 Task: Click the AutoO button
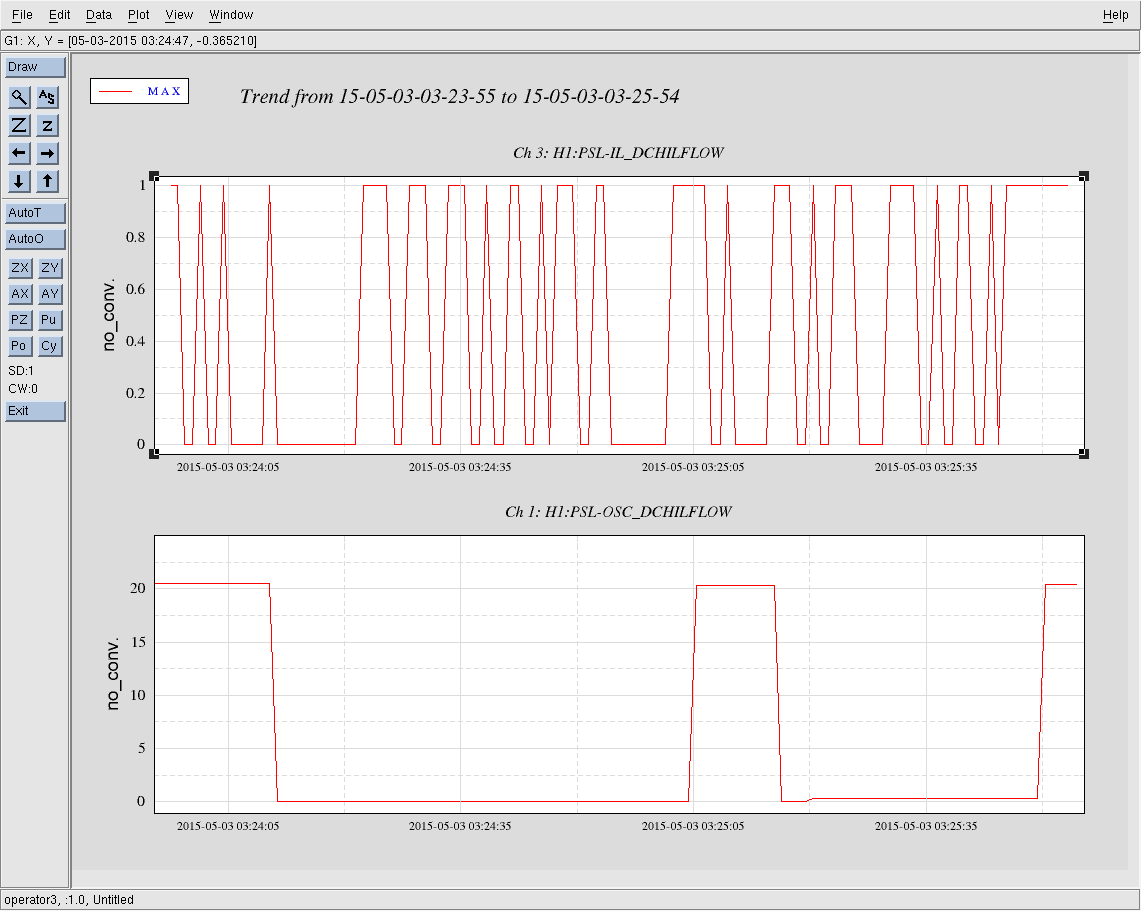click(x=35, y=239)
